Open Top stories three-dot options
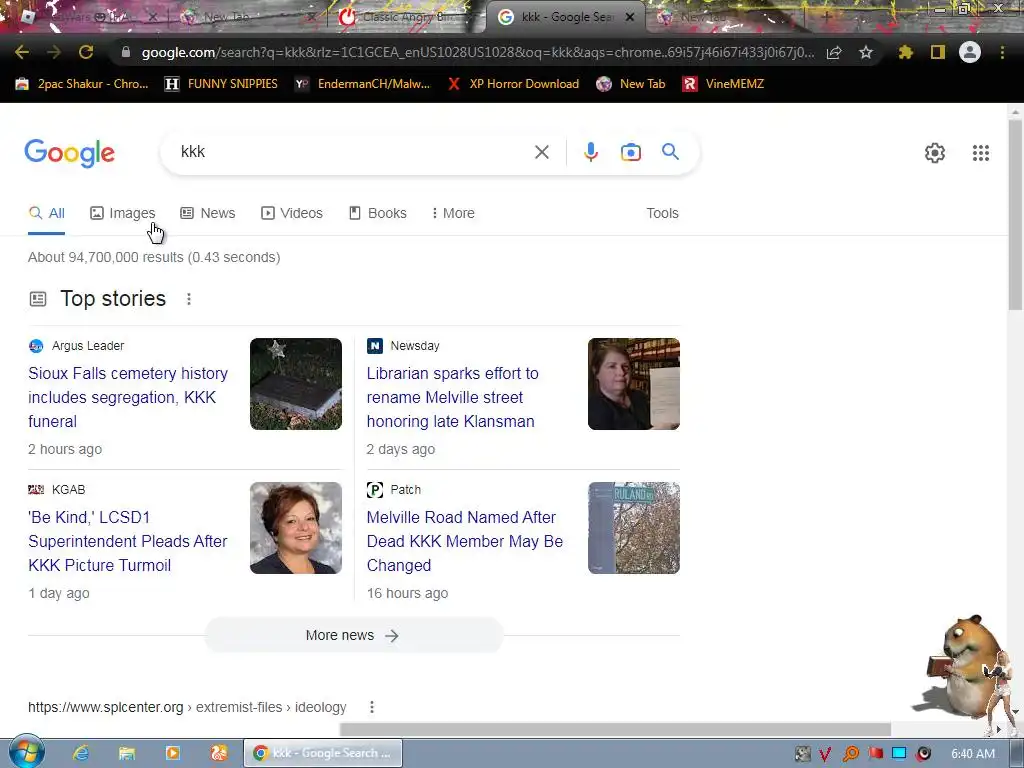Screen dimensions: 1024x768 [189, 299]
